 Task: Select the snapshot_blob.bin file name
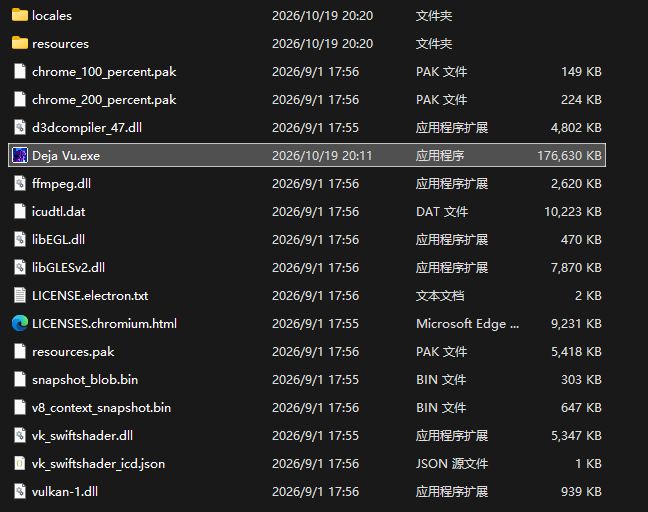[x=85, y=380]
